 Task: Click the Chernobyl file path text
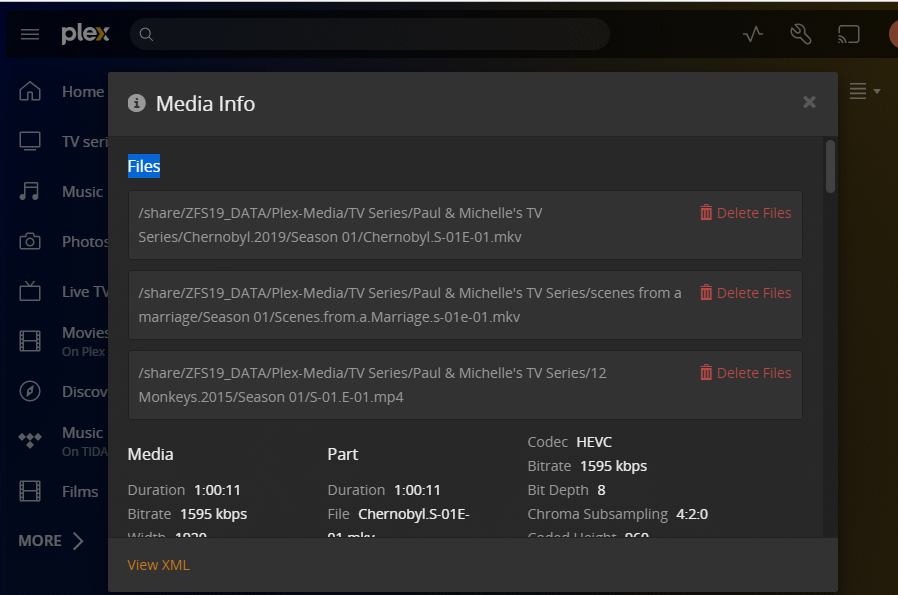pyautogui.click(x=340, y=225)
